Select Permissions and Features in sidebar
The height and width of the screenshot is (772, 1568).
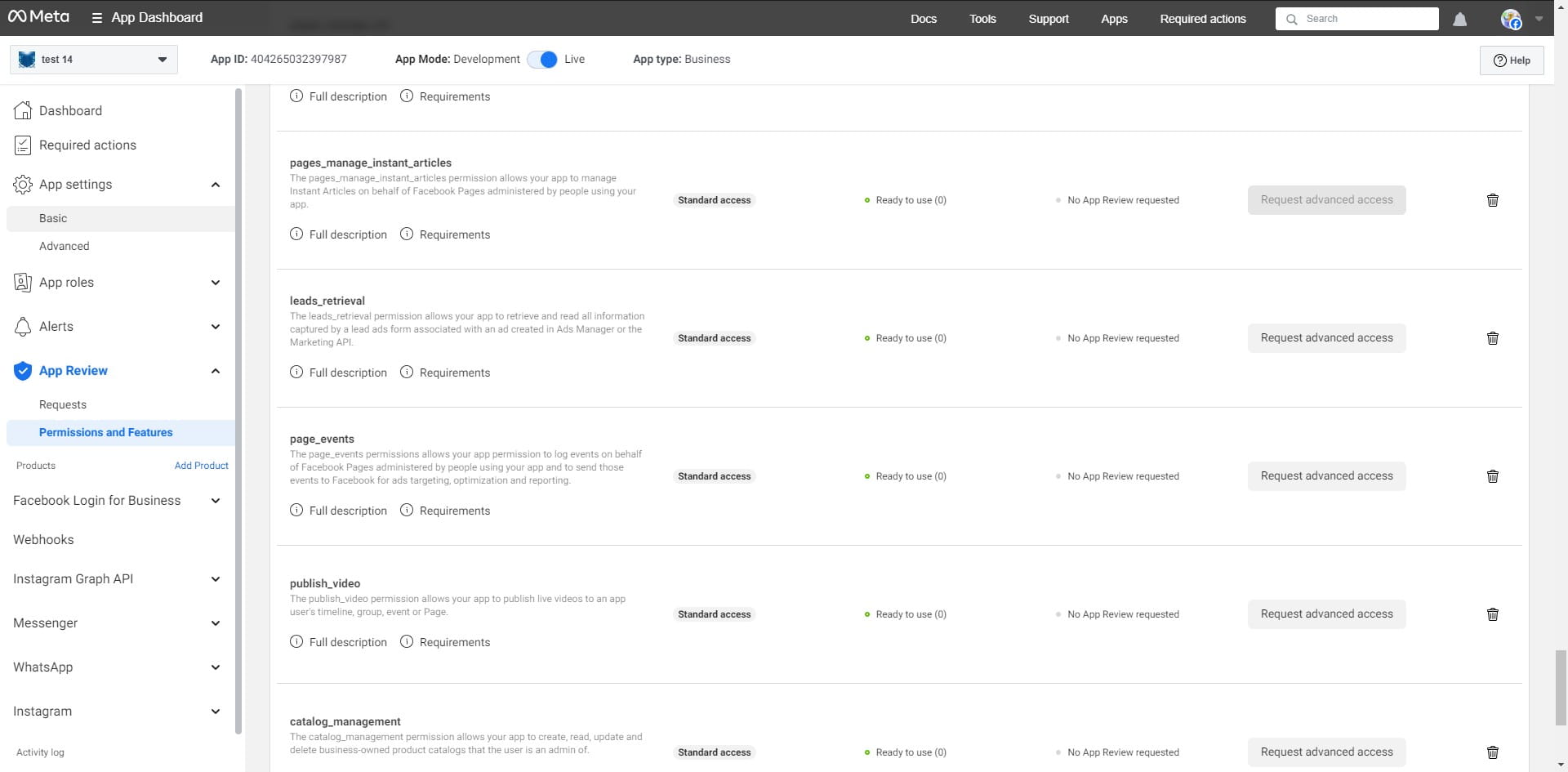click(x=120, y=432)
